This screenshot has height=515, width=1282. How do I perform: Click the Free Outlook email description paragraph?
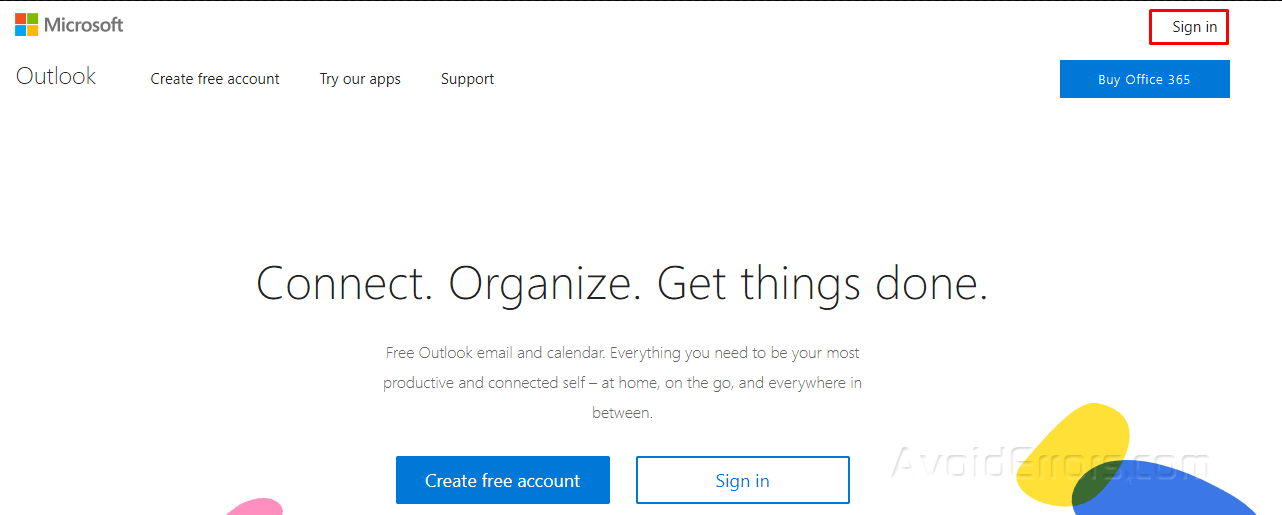tap(622, 382)
